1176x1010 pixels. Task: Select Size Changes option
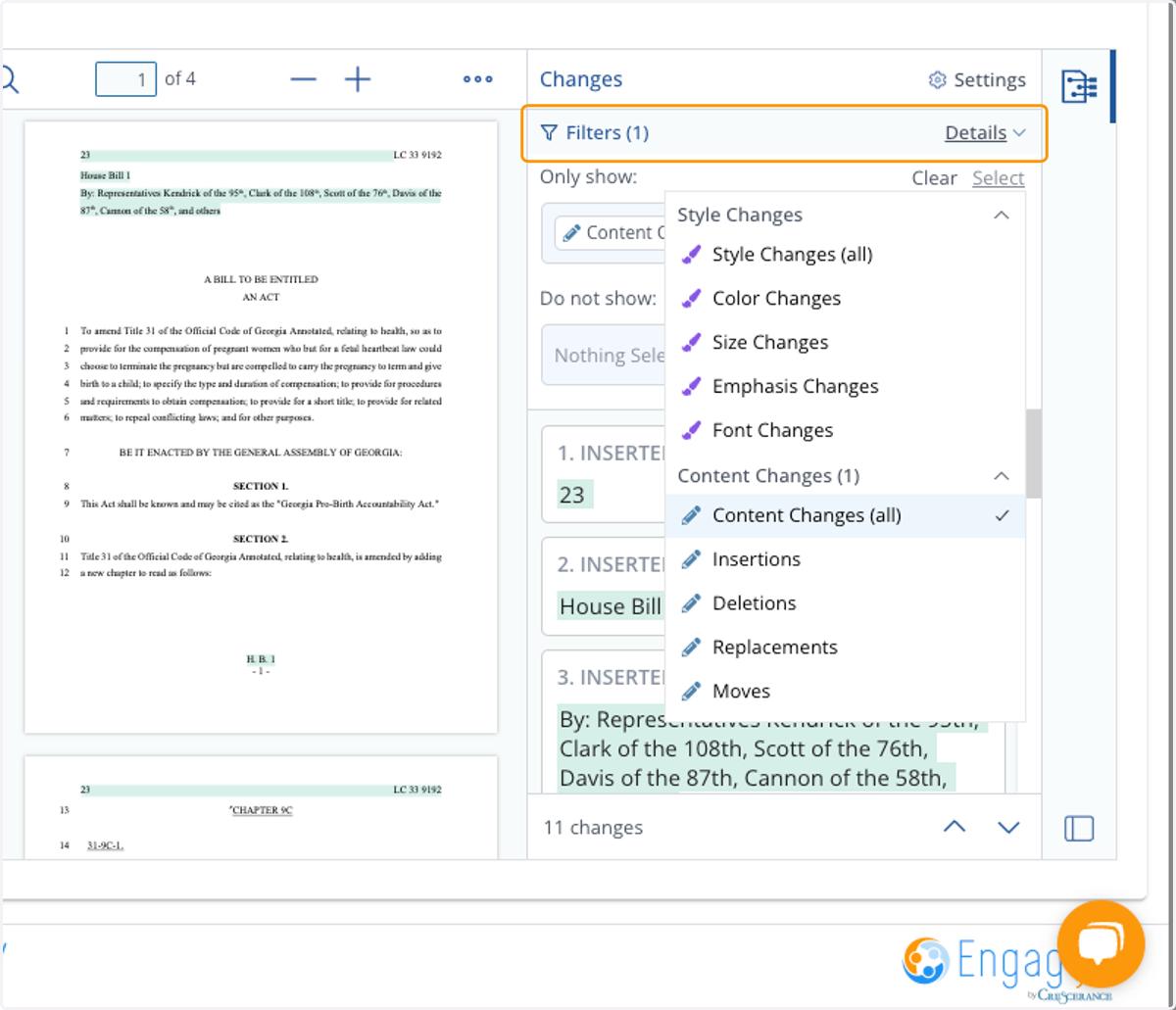tap(845, 343)
